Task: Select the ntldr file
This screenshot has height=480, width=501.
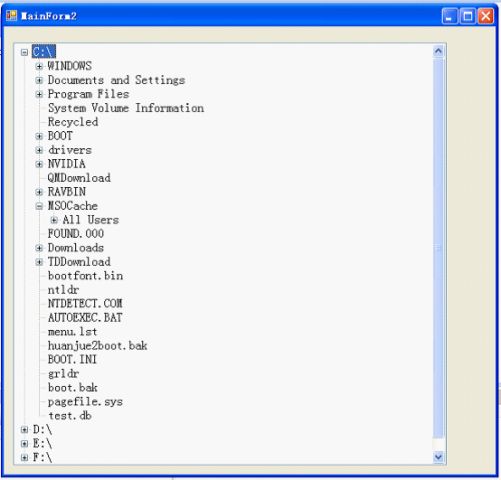Action: point(63,290)
